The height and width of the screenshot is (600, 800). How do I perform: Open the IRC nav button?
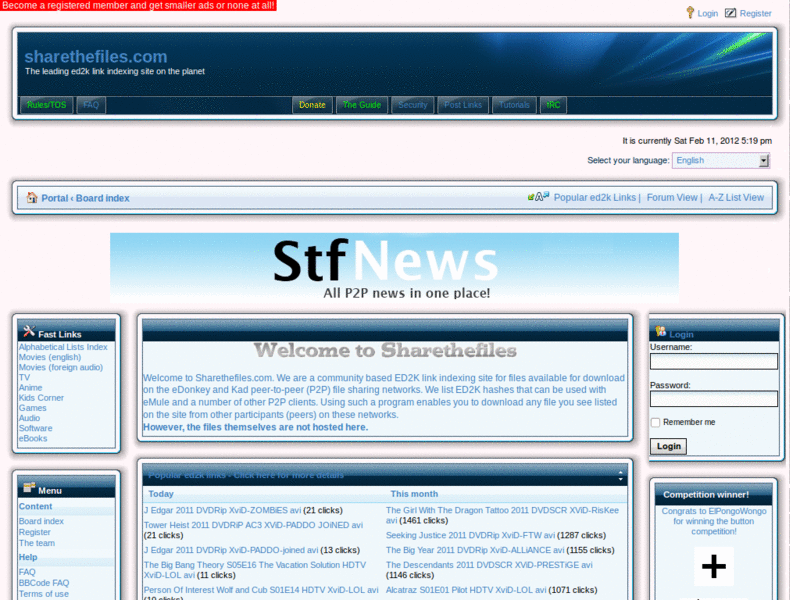pos(553,105)
